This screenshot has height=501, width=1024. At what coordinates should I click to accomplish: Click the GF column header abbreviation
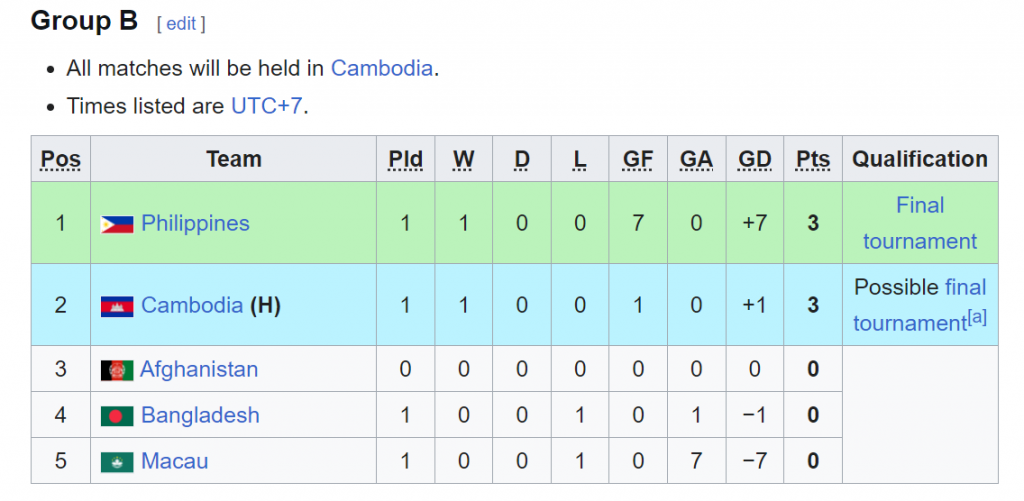638,159
